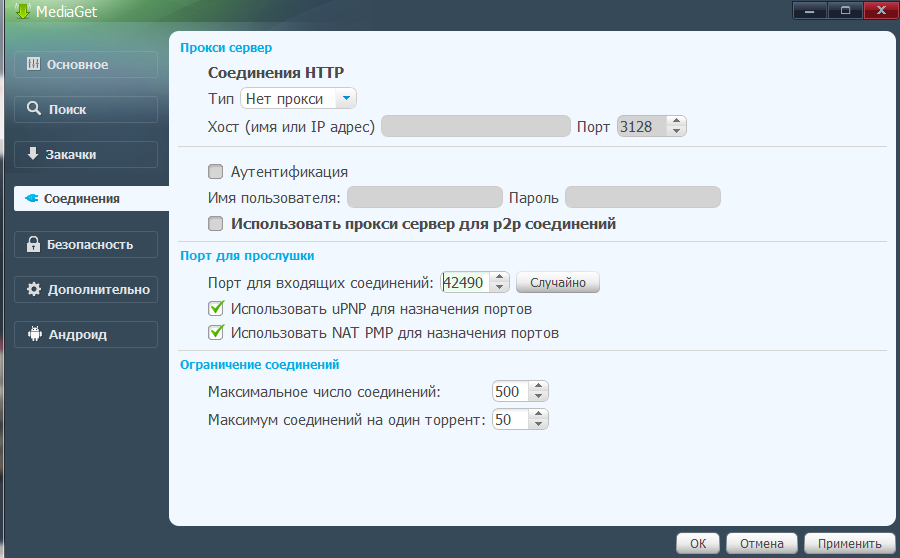Decrease incoming port 42490 with down arrow

coord(499,288)
